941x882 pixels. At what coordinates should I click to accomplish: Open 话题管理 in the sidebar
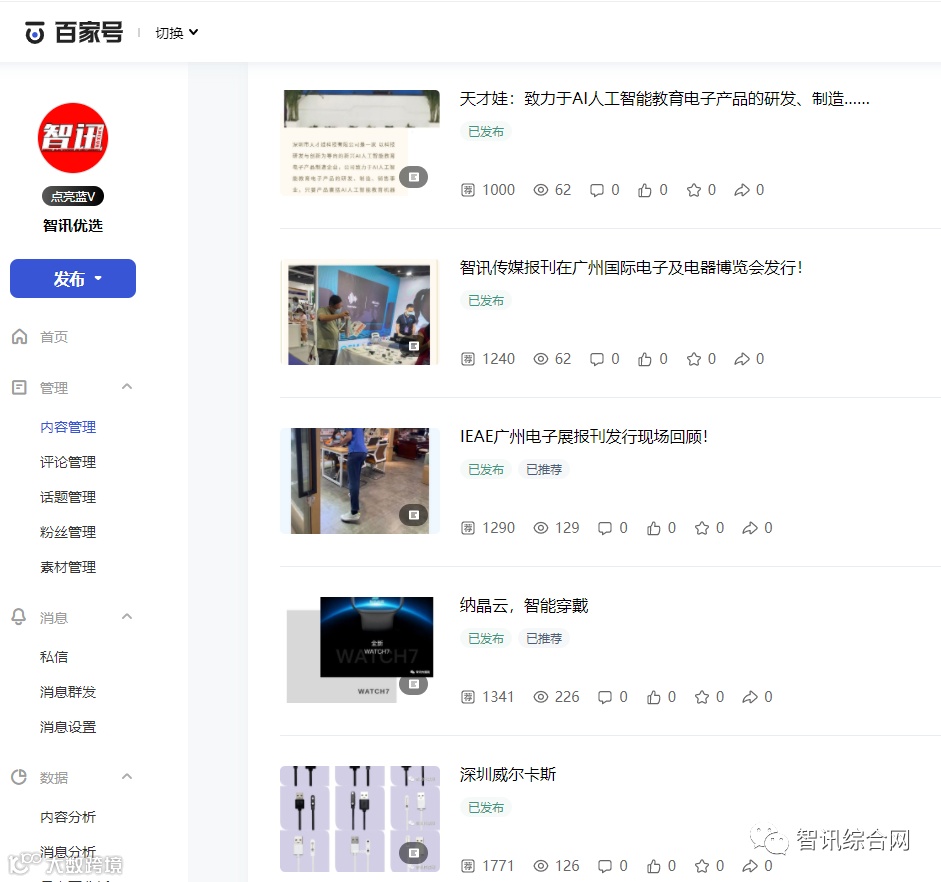point(68,497)
